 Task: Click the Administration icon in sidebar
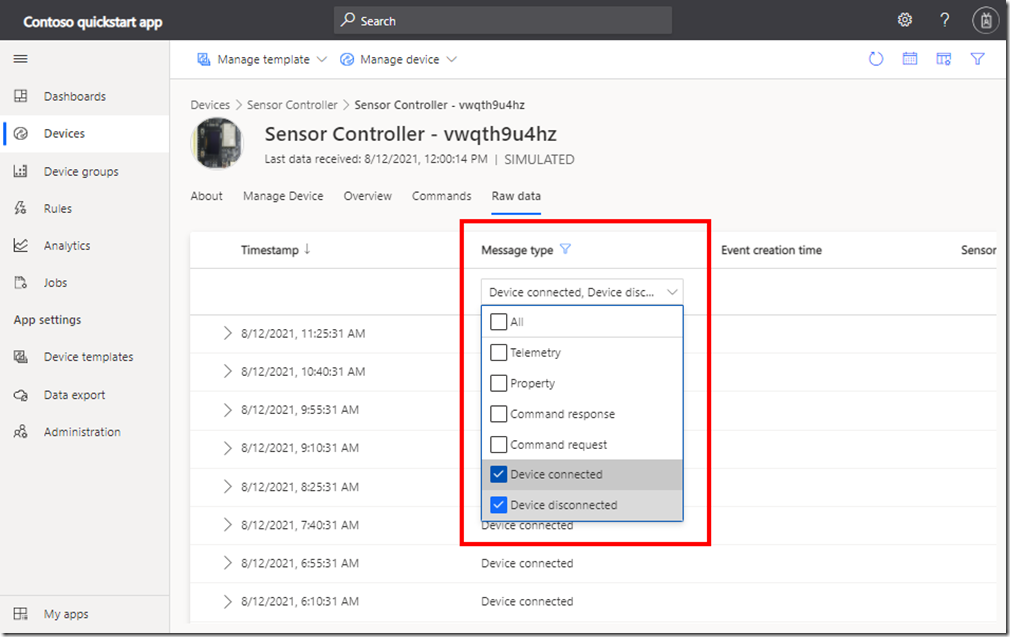[21, 432]
